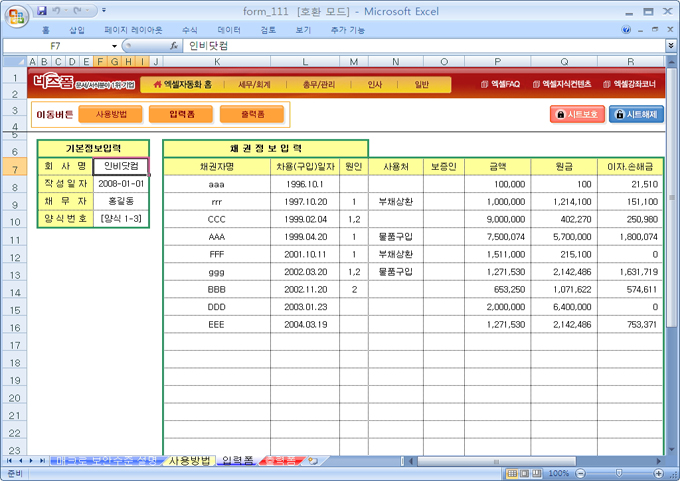Open the 엑셀FAQ link

click(x=499, y=85)
